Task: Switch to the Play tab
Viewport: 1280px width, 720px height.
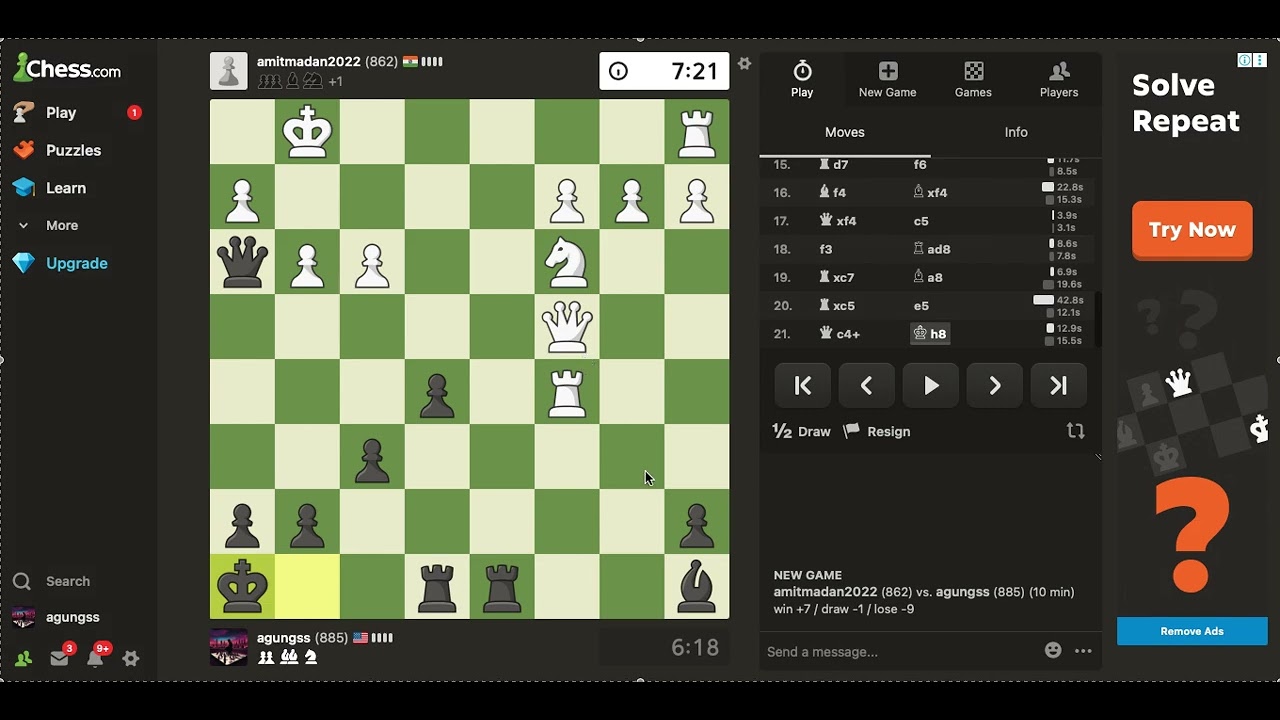Action: click(802, 79)
